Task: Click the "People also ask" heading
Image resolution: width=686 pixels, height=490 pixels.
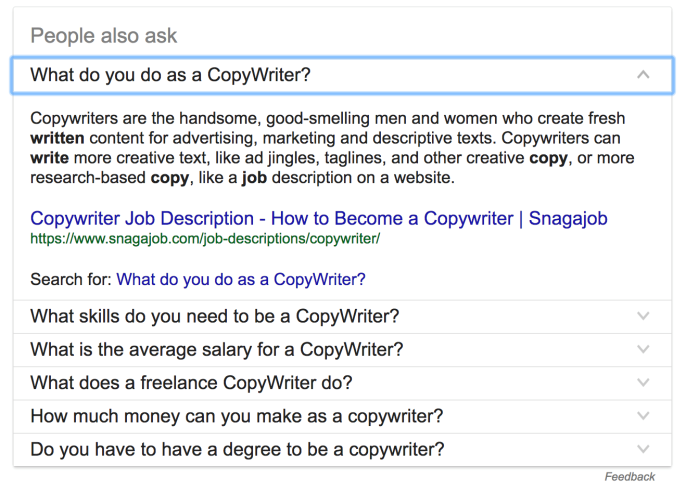Action: click(x=104, y=36)
